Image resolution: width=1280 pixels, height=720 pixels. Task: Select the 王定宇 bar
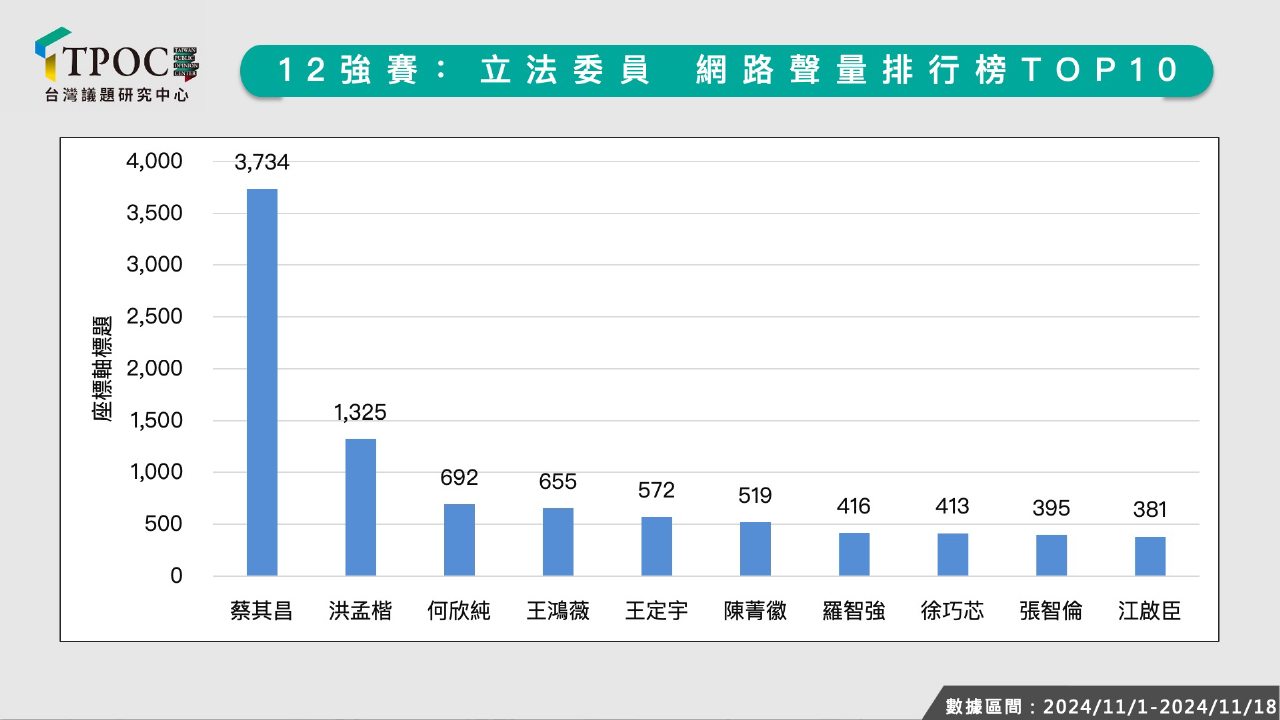[656, 546]
